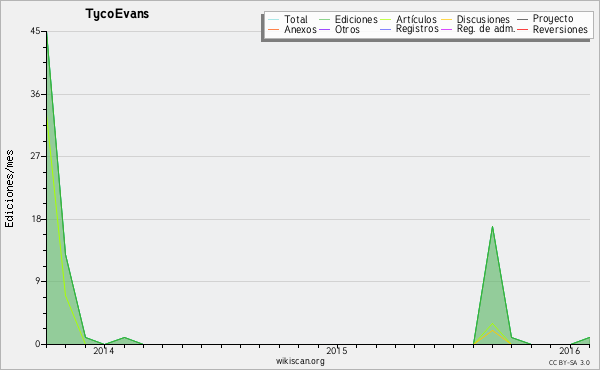600x370 pixels.
Task: Click the 45 y-axis value
Action: [35, 31]
